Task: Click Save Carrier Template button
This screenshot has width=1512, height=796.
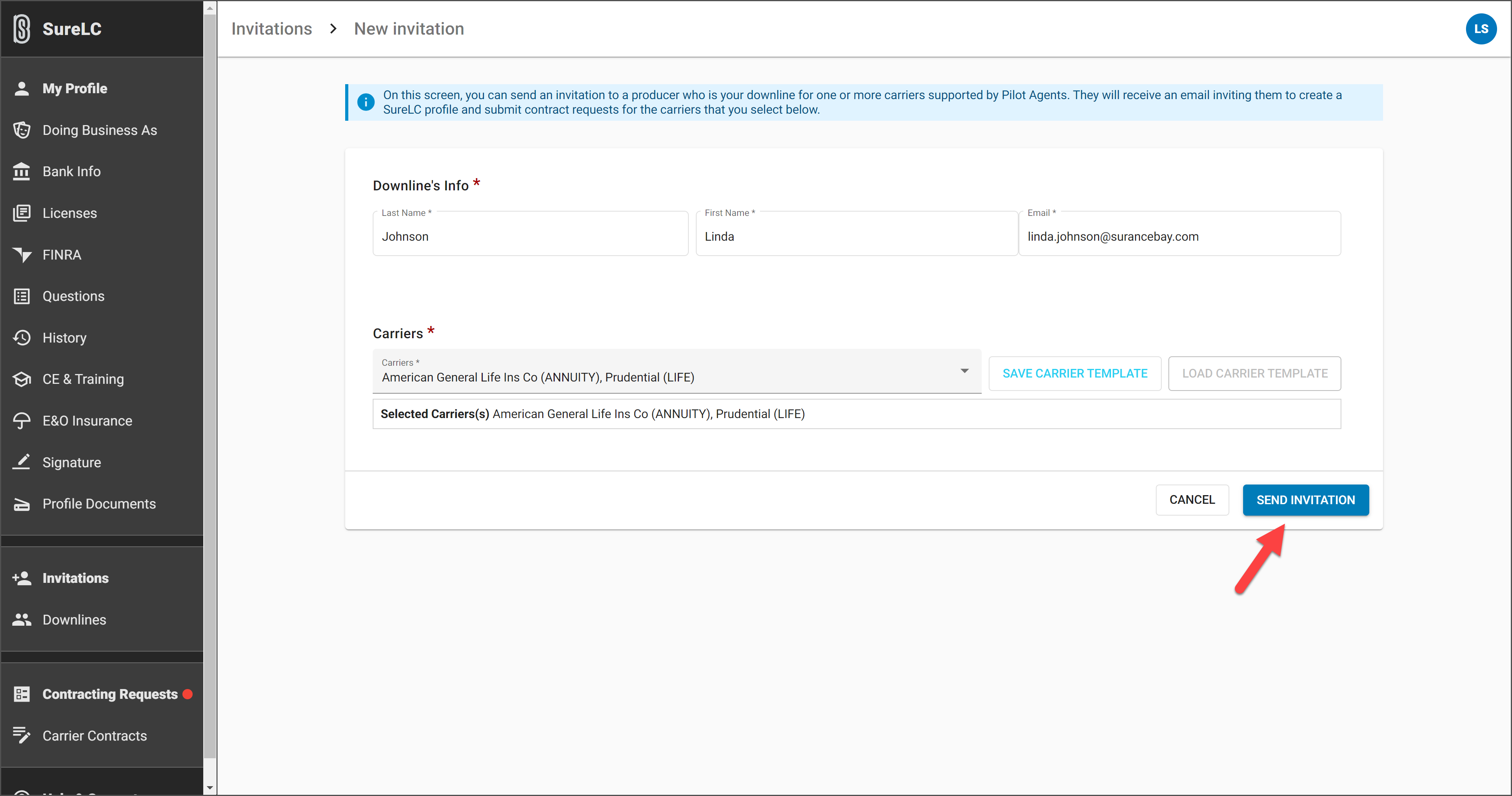Action: [x=1074, y=373]
